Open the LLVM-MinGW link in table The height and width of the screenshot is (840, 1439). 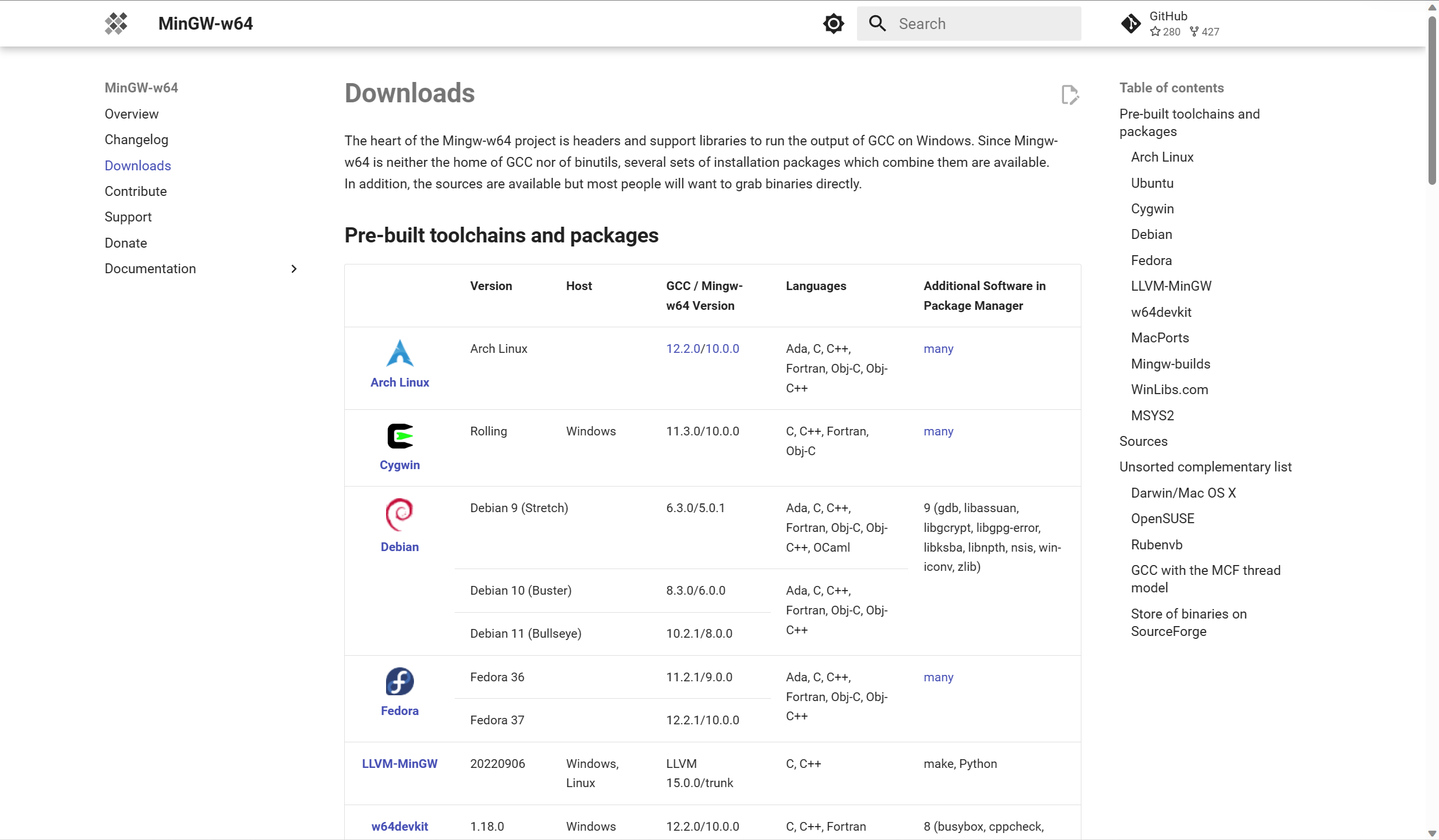pos(399,764)
